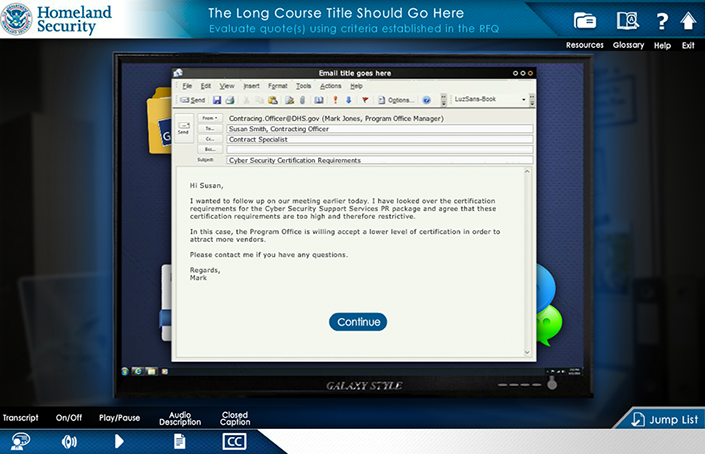
Task: Toggle Closed Caption CC button
Action: coord(234,440)
